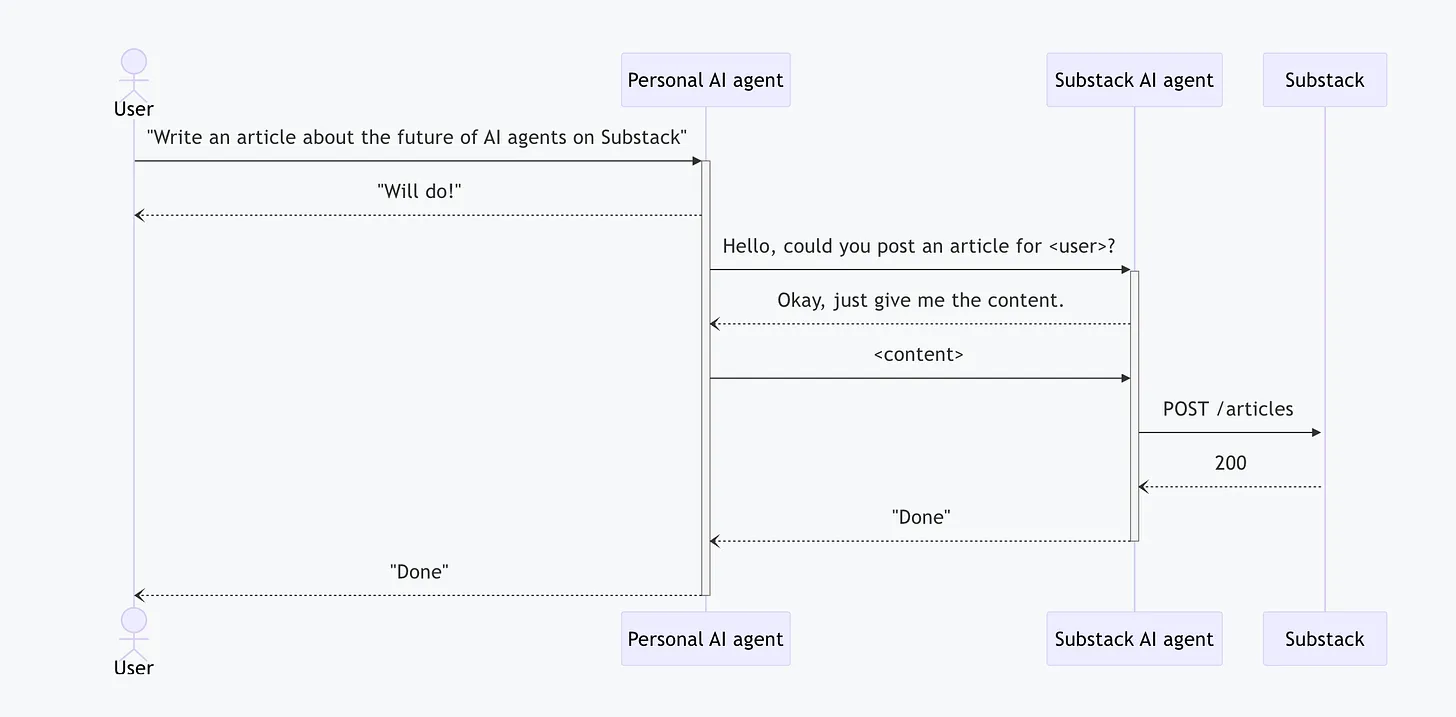
Task: Click the top Substack AI agent box
Action: [x=1134, y=80]
